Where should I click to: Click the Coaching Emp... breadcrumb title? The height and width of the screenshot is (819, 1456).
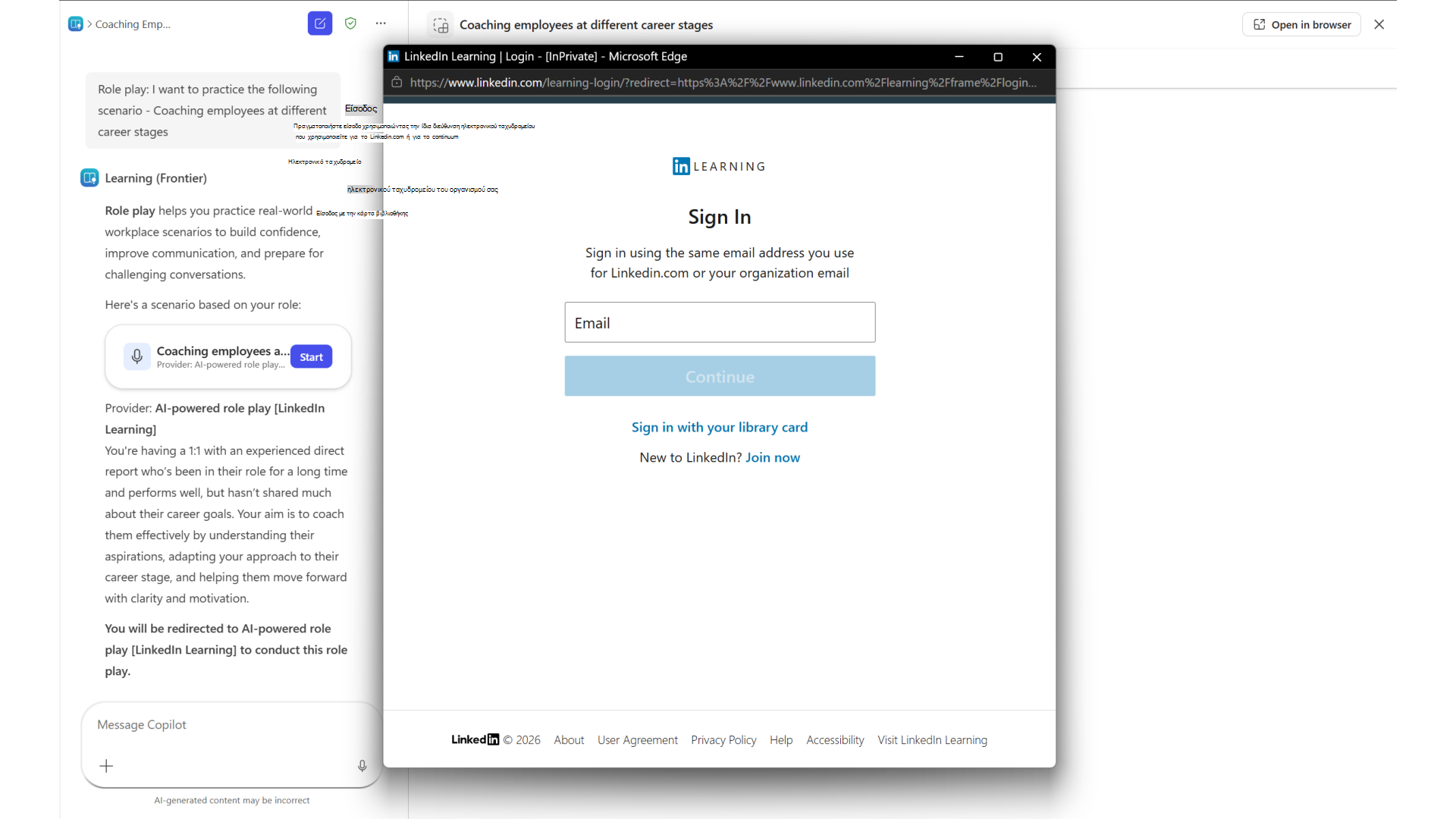coord(133,24)
